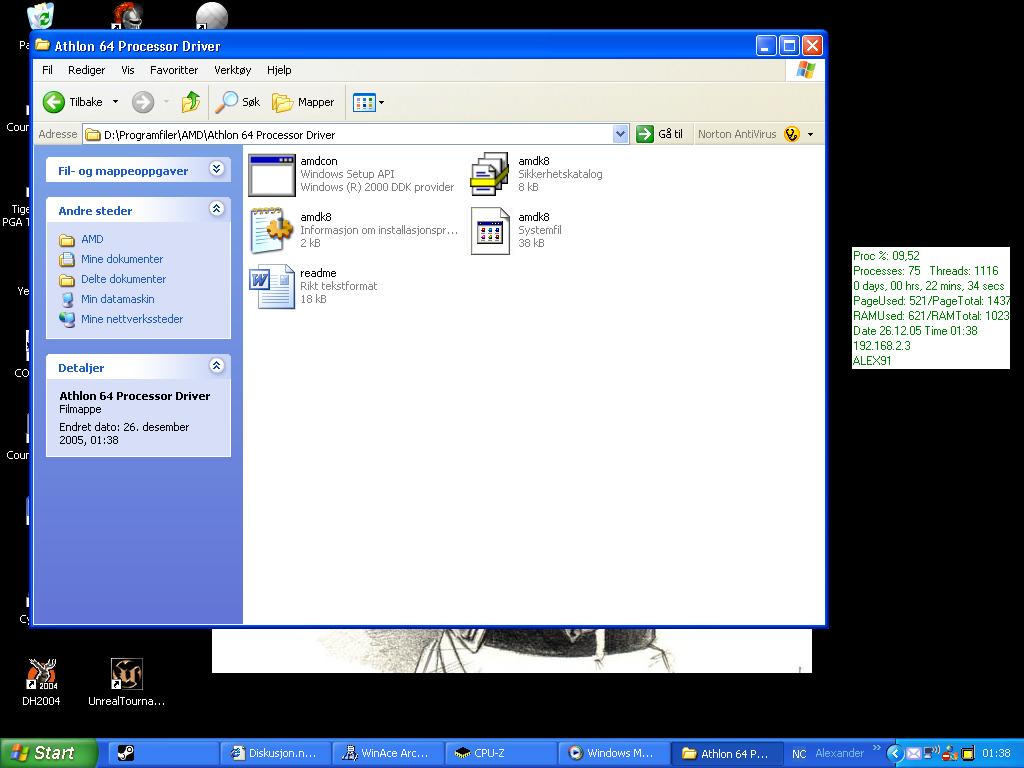The width and height of the screenshot is (1024, 768).
Task: Open the Favoritter menu
Action: point(174,70)
